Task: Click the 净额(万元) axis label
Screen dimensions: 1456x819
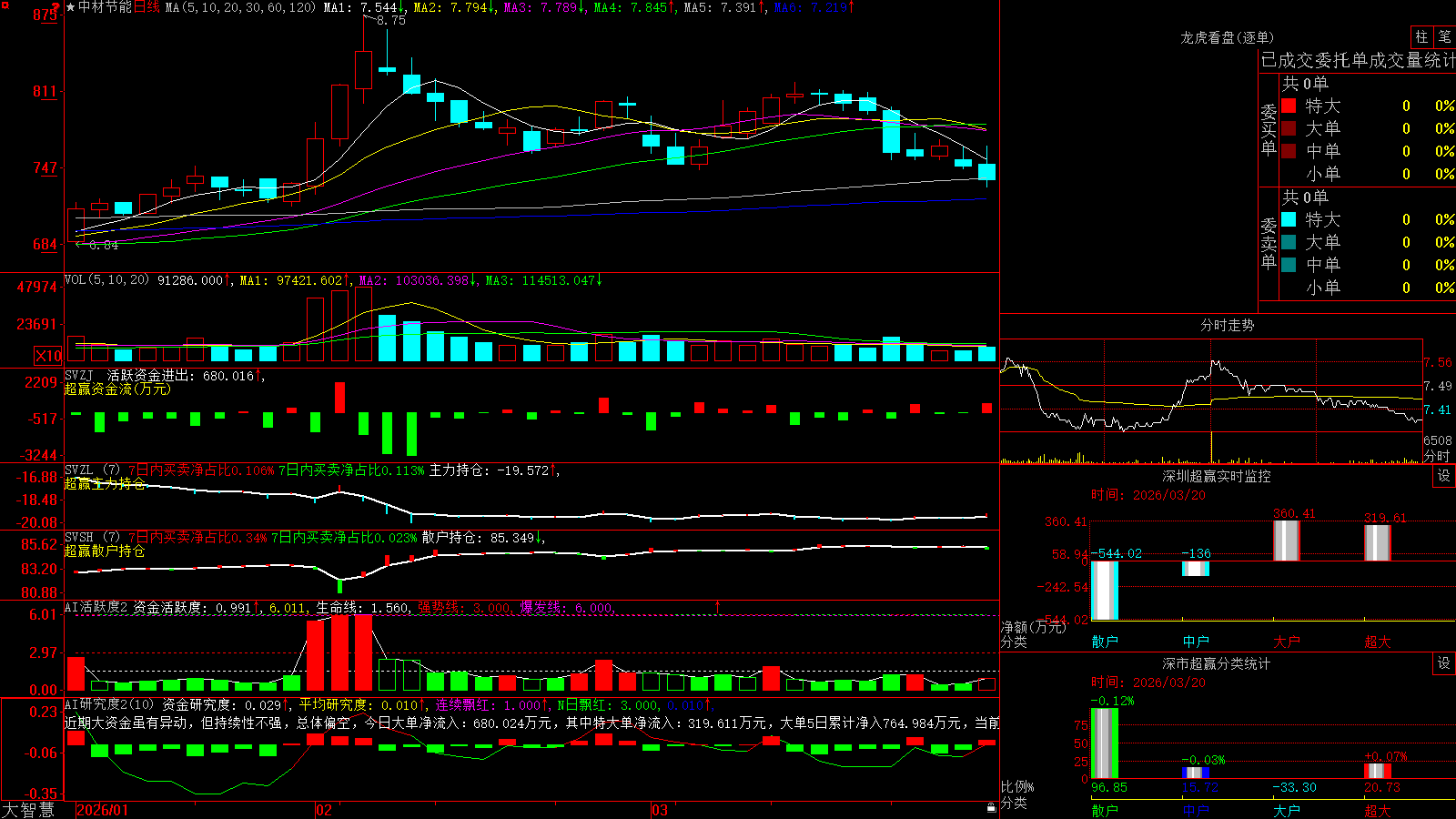Action: (1034, 627)
